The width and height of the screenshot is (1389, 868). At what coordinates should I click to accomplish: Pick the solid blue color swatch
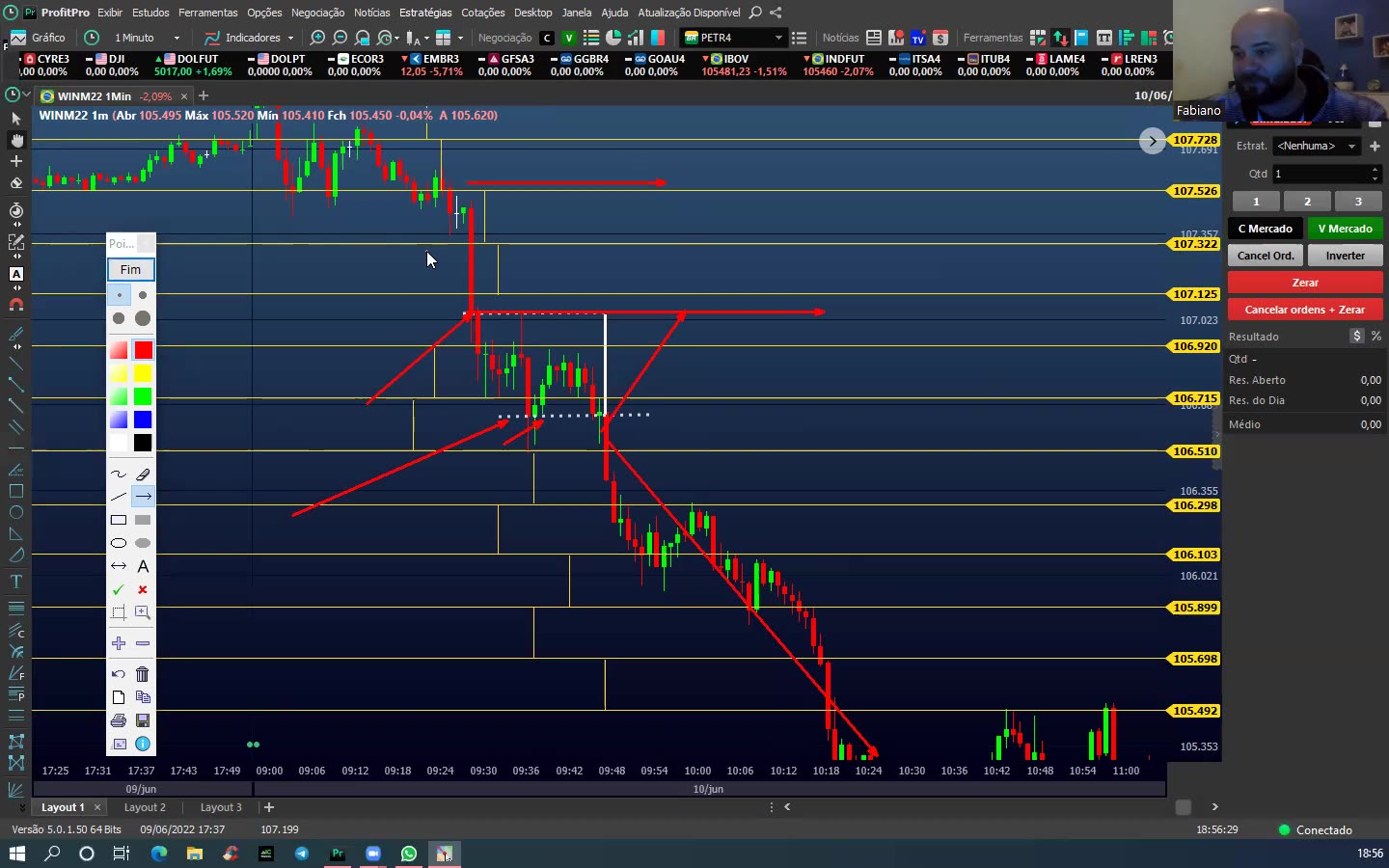point(143,420)
